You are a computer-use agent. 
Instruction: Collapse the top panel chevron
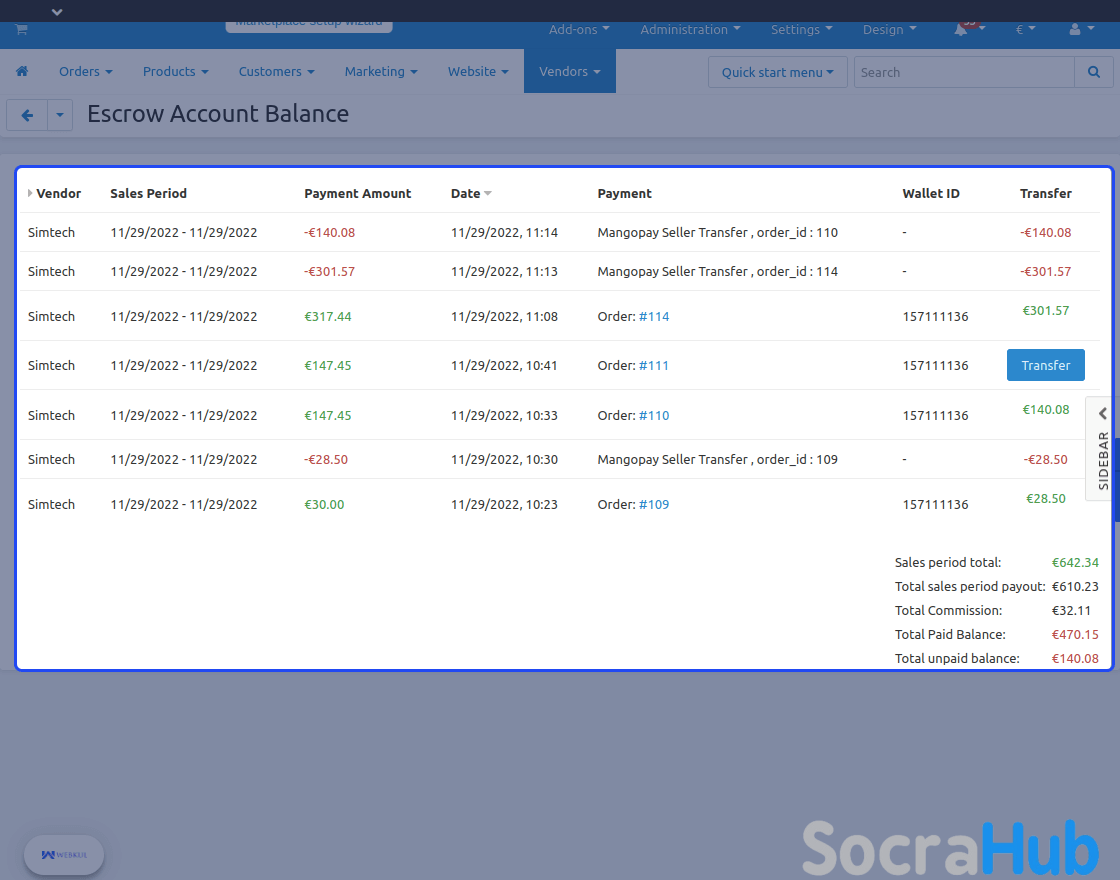point(57,11)
